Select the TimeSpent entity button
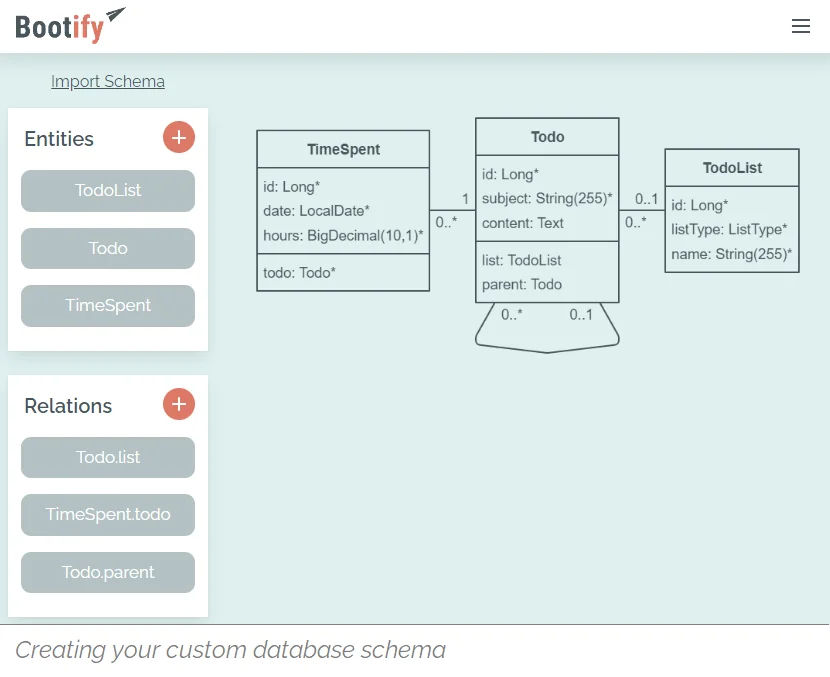This screenshot has height=677, width=830. point(108,305)
